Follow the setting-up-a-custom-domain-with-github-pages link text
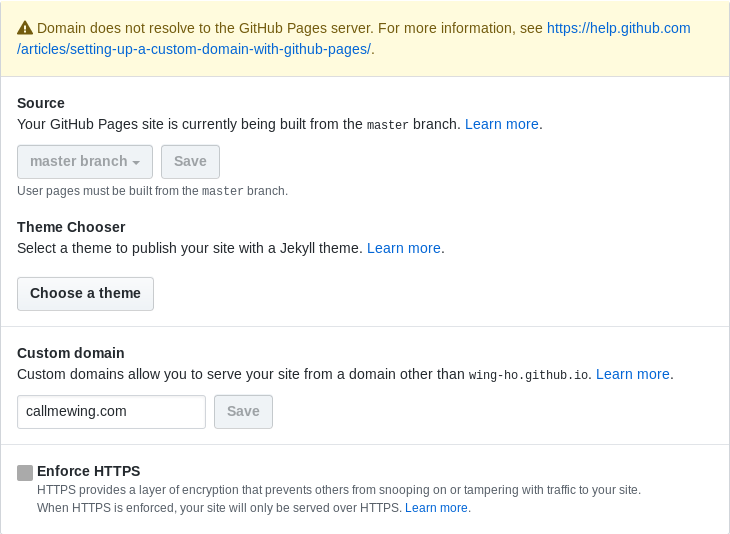The height and width of the screenshot is (534, 730). (194, 49)
